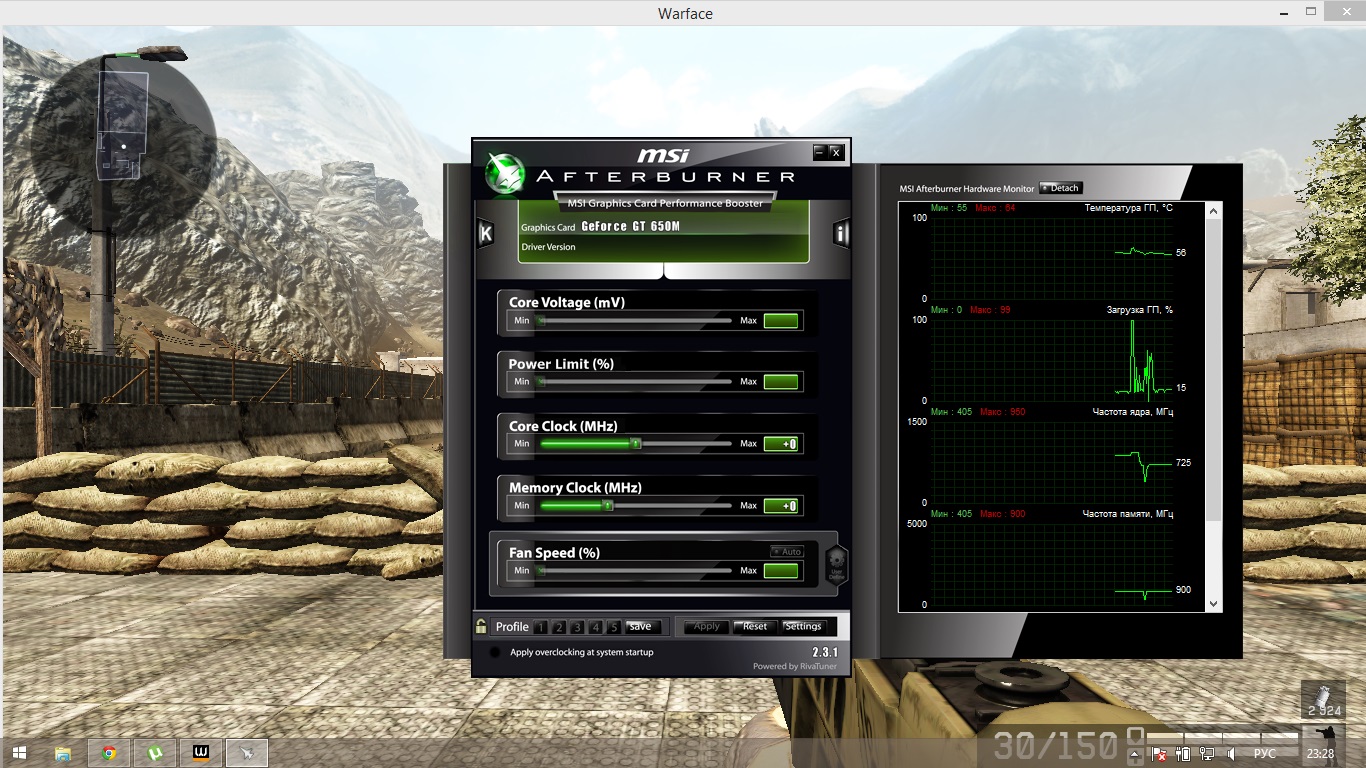
Task: Click the Fan Speed value field
Action: tap(781, 571)
